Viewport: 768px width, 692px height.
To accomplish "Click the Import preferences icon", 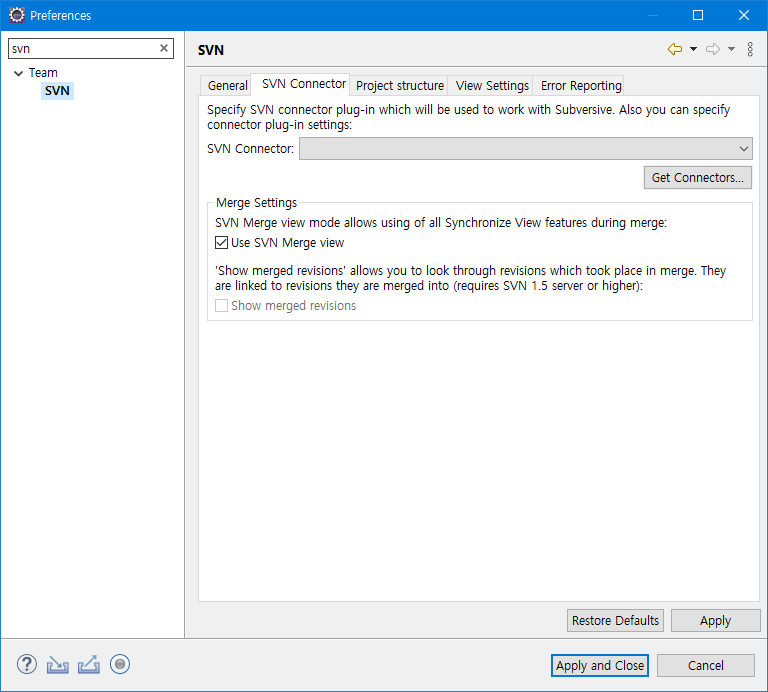I will click(57, 665).
